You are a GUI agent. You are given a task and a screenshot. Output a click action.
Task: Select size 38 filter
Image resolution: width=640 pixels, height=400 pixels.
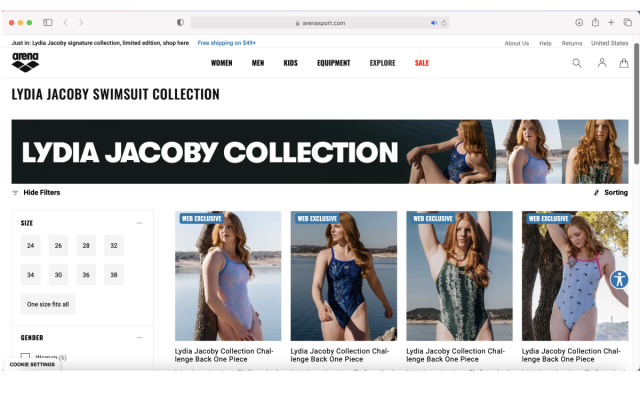click(x=114, y=275)
